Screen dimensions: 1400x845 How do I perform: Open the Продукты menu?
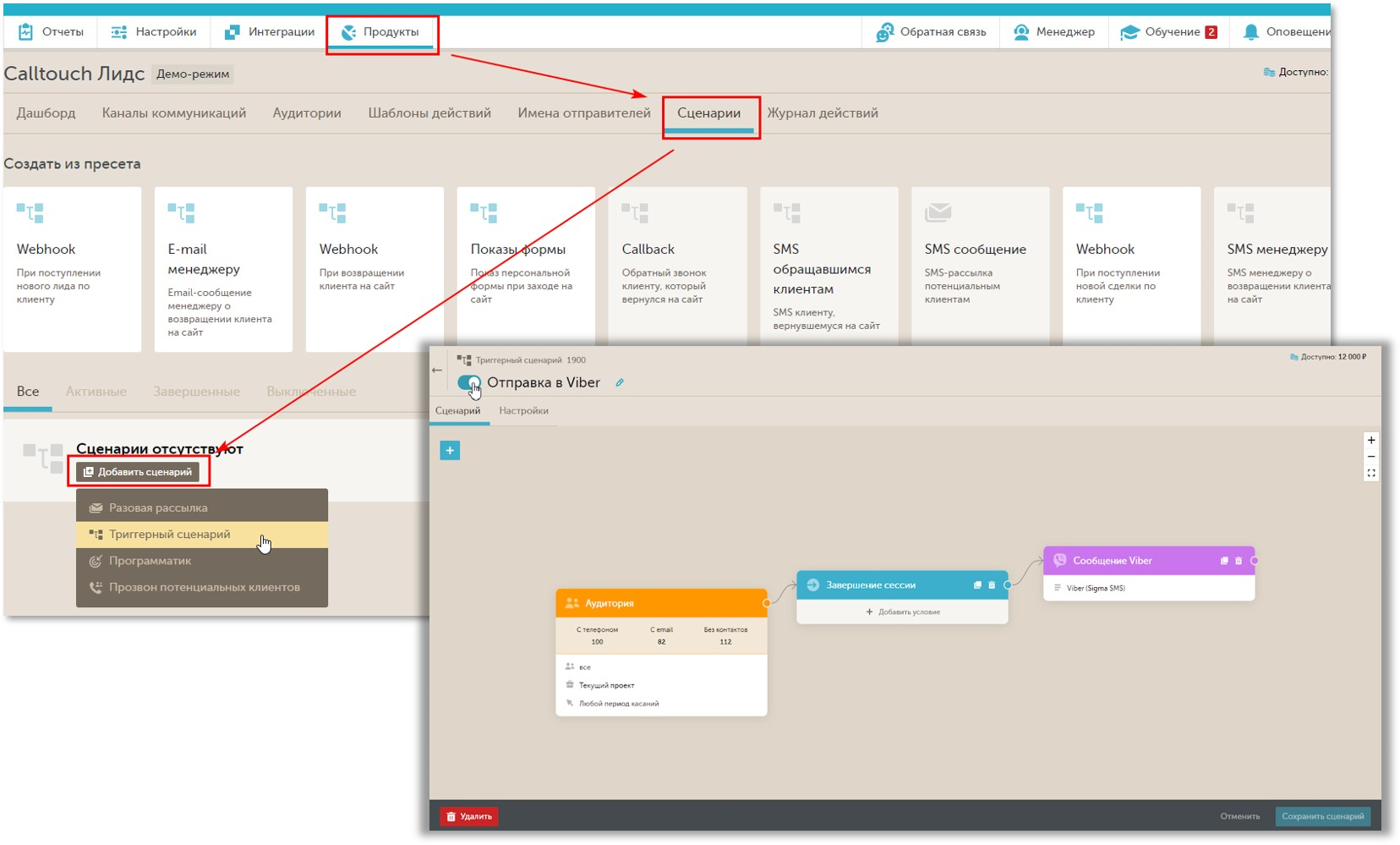tap(381, 32)
